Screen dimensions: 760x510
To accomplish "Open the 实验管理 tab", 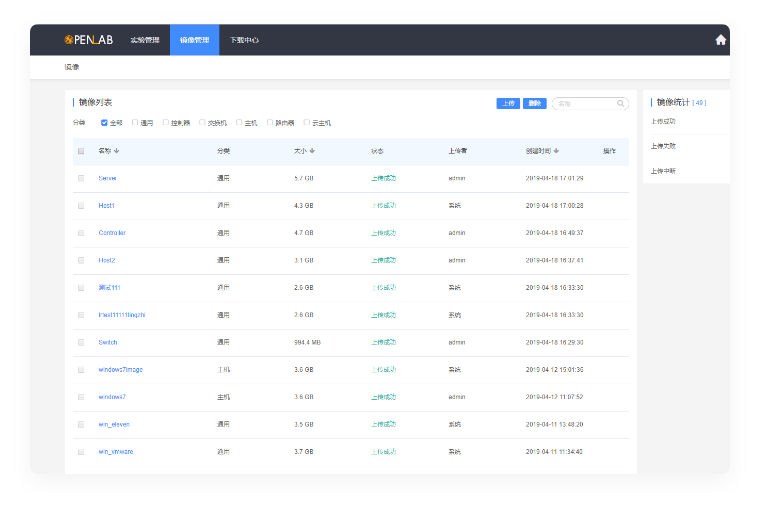I will (144, 40).
